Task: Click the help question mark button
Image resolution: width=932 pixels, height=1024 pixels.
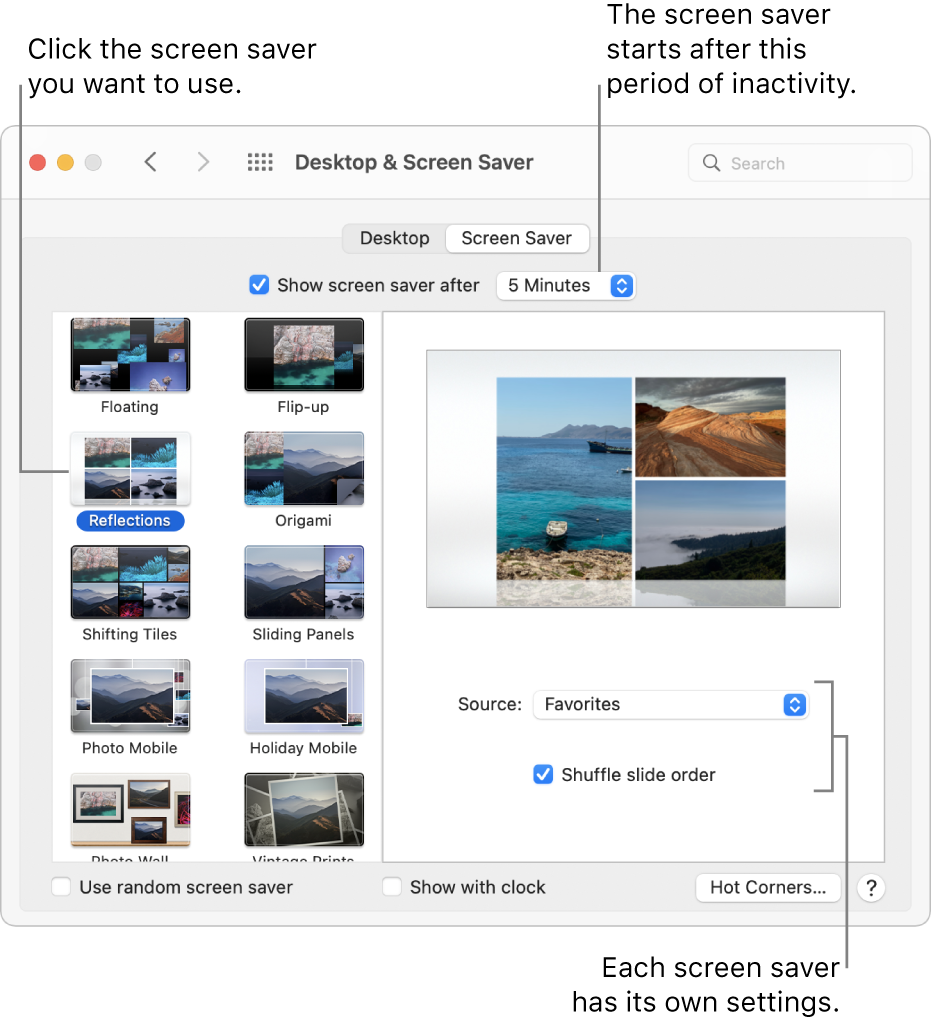Action: point(871,888)
